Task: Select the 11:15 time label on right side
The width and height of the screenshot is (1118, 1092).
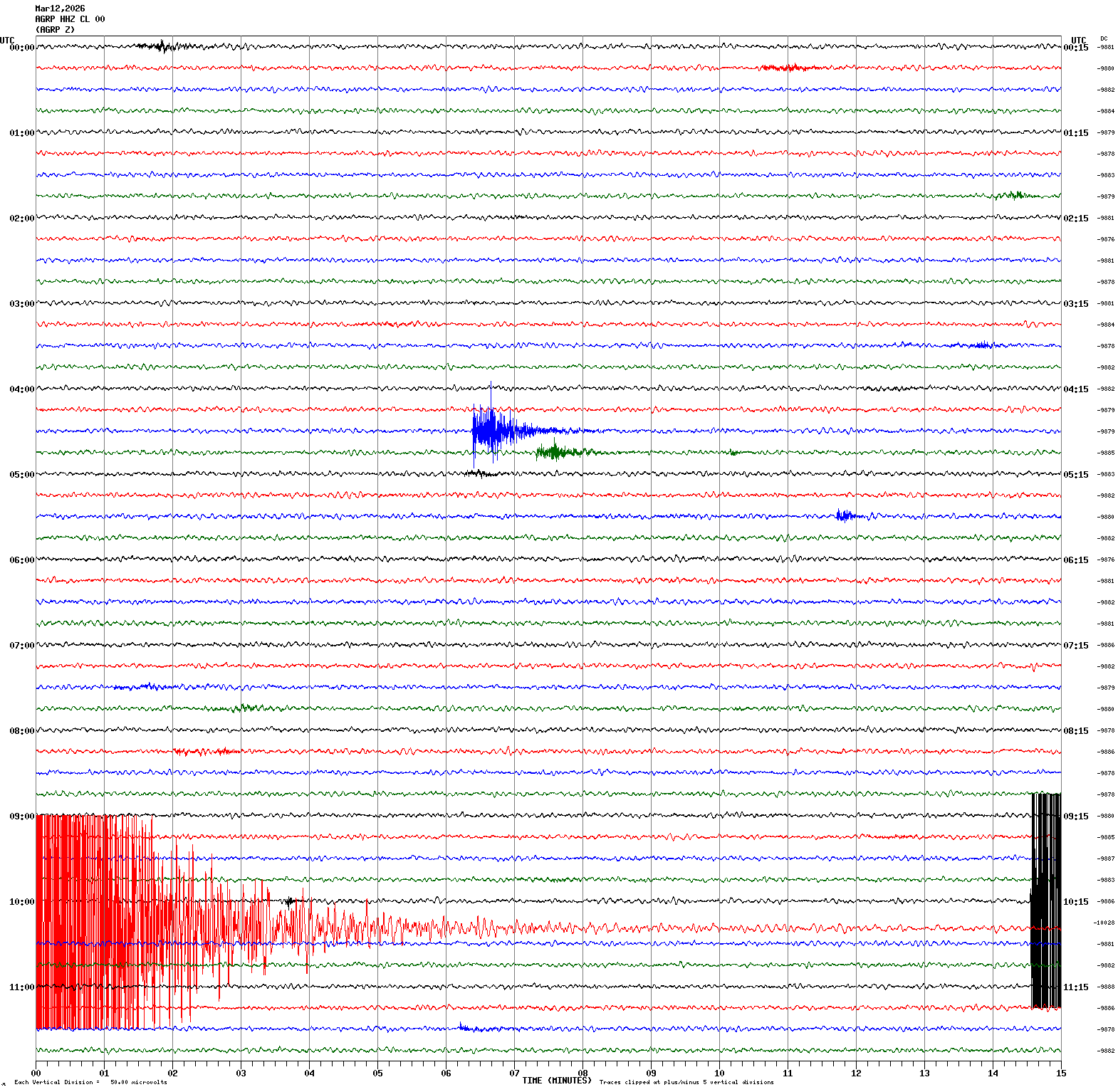Action: click(x=1075, y=987)
